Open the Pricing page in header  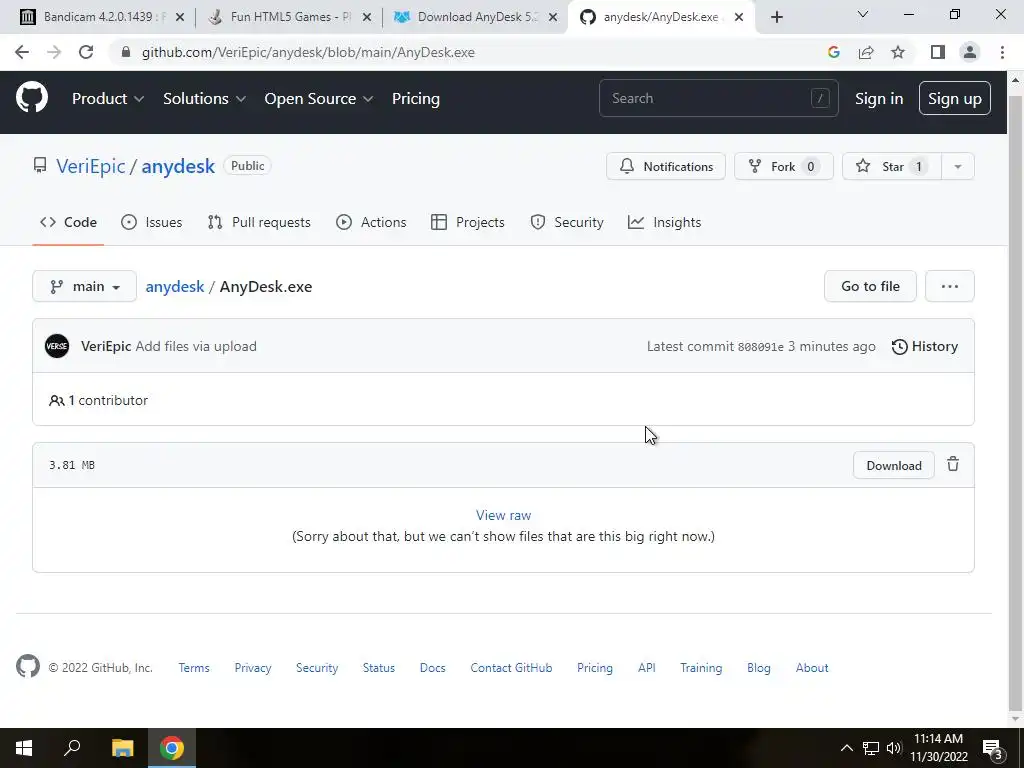[x=416, y=99]
